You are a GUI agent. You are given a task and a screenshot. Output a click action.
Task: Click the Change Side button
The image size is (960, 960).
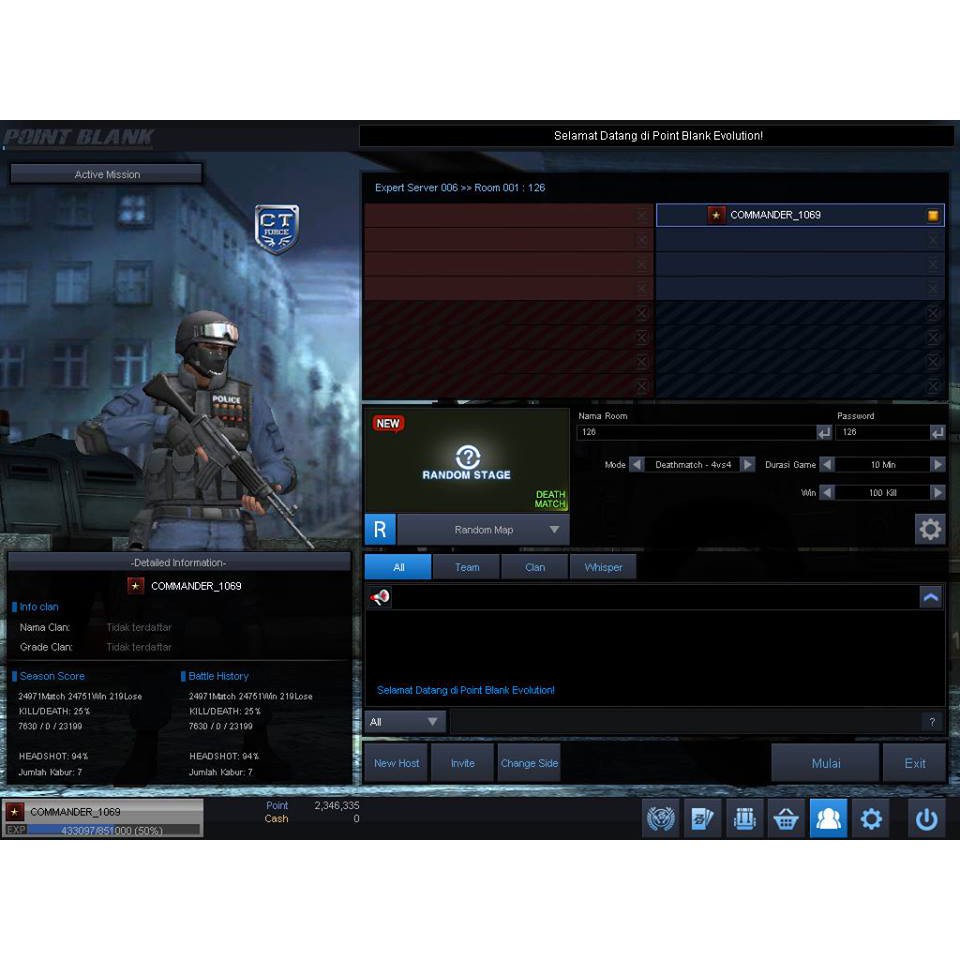[529, 763]
